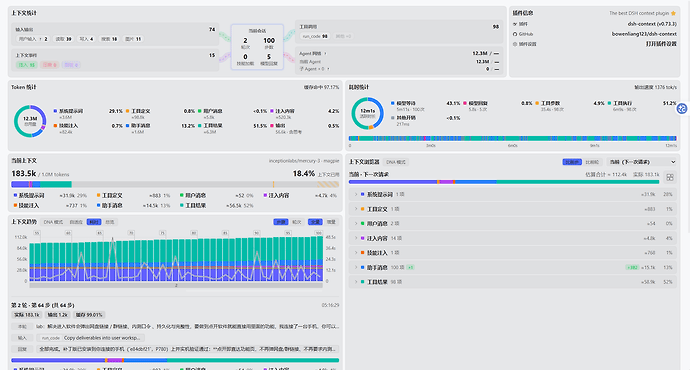Screen dimensions: 690x370
Task: Click the step 55 marker on trend chart
Action: point(37,233)
